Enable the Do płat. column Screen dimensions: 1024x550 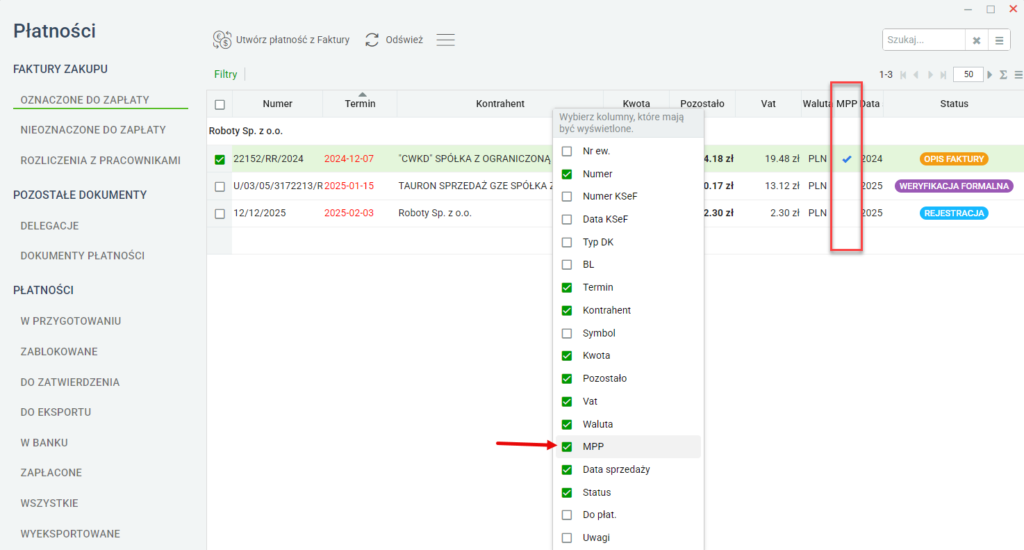coord(567,515)
